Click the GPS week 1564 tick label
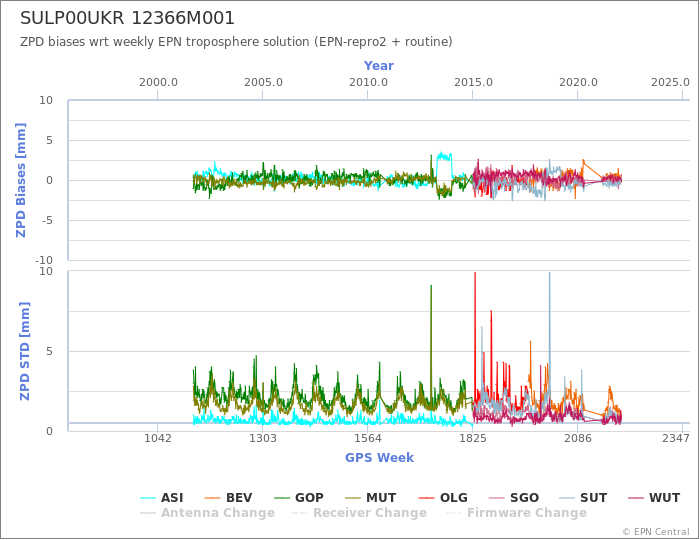Screen dimensions: 700x540 (368, 438)
